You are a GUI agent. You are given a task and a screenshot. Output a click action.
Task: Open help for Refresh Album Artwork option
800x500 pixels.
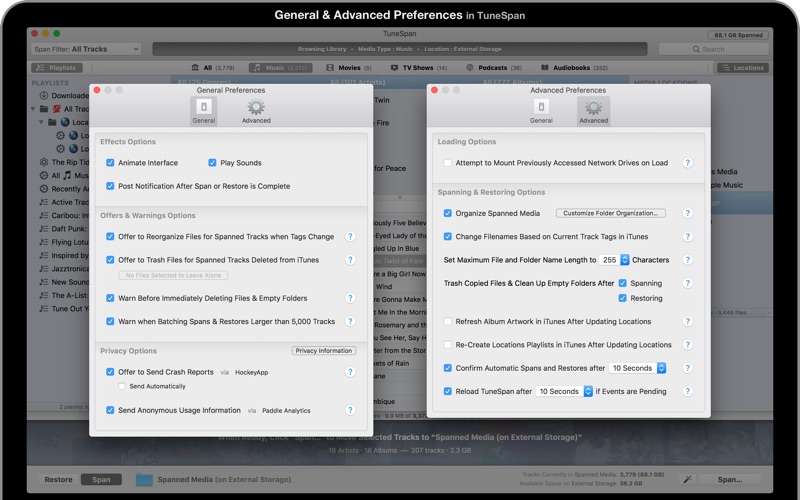[x=687, y=322]
